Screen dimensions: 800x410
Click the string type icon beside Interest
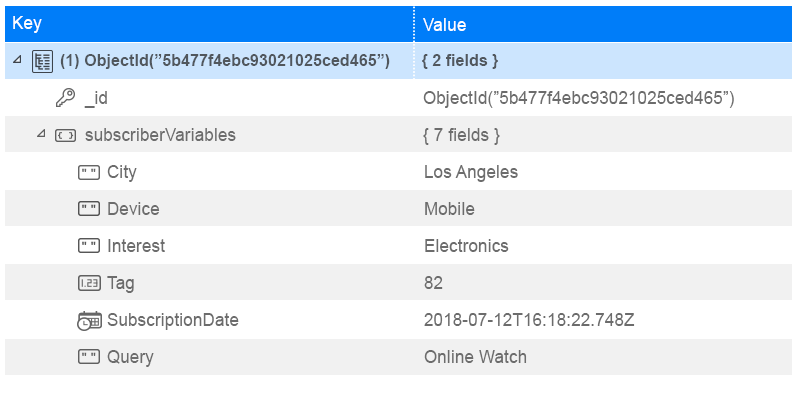point(89,246)
